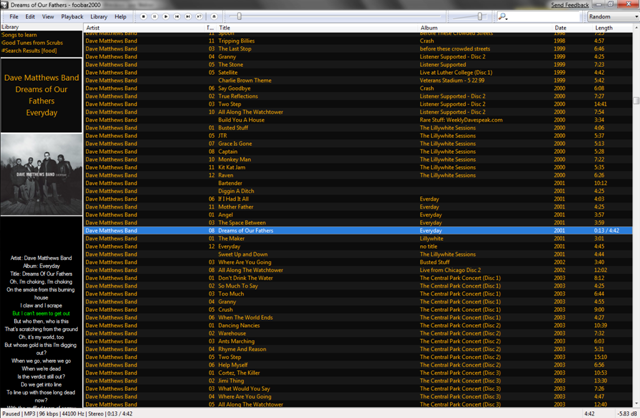The image size is (640, 418).
Task: Select 'Kit Kat Jam' track
Action: [232, 167]
